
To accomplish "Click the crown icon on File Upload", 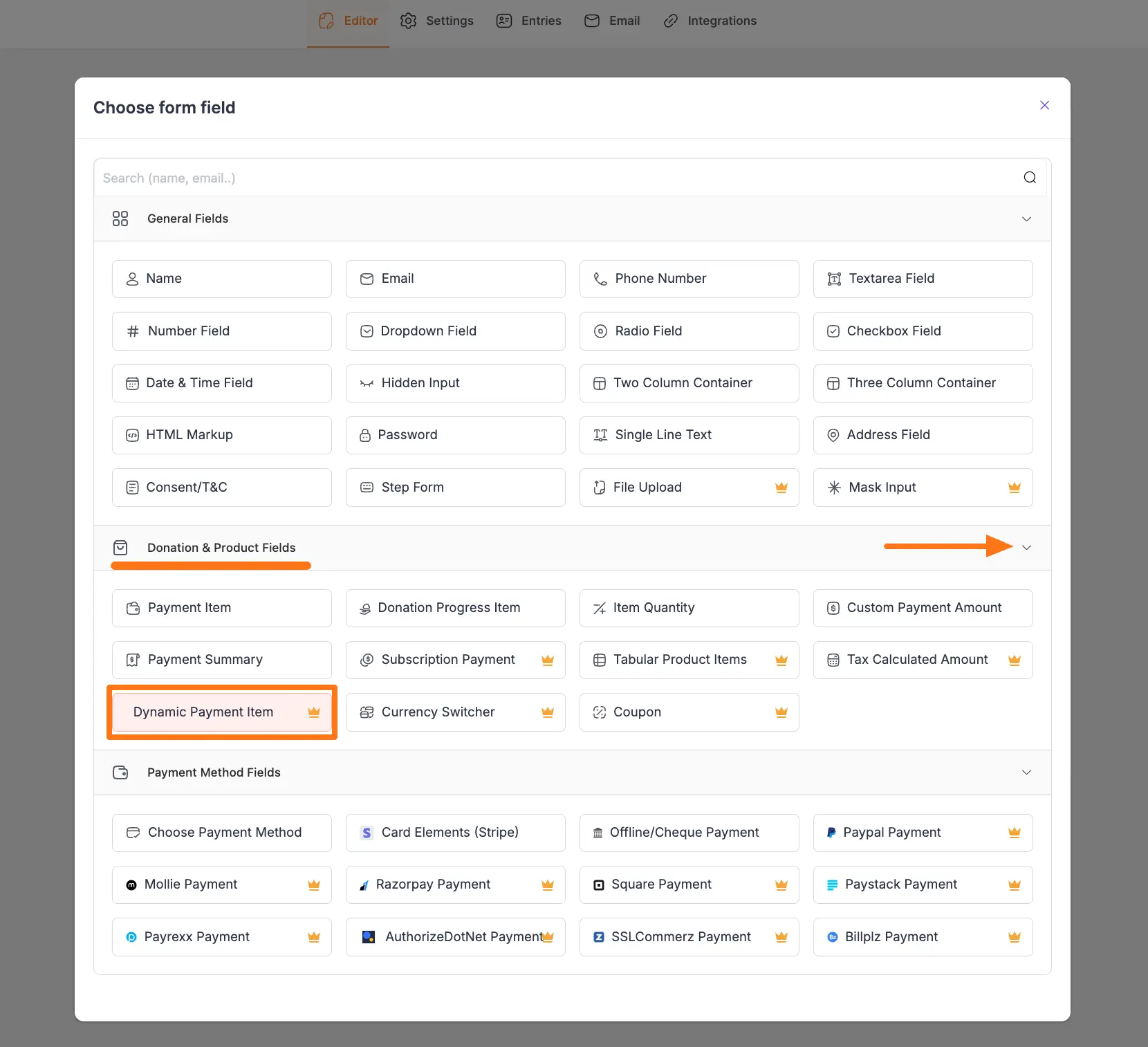I will coord(781,487).
